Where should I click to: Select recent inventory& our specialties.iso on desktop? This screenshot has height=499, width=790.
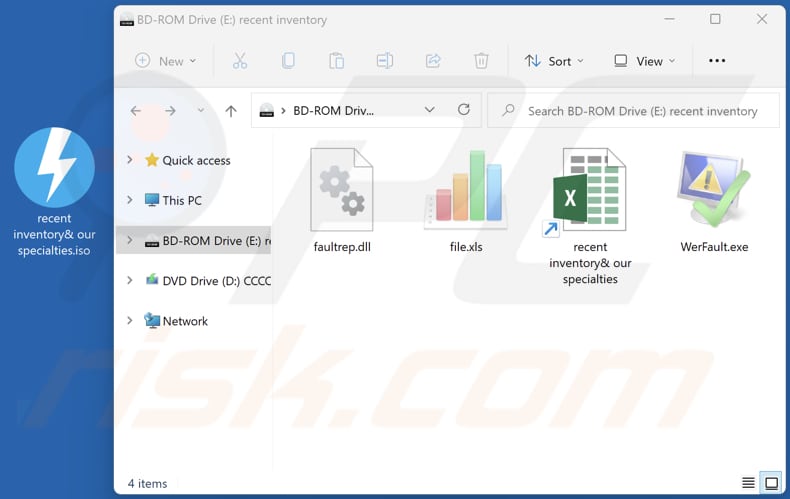click(54, 192)
